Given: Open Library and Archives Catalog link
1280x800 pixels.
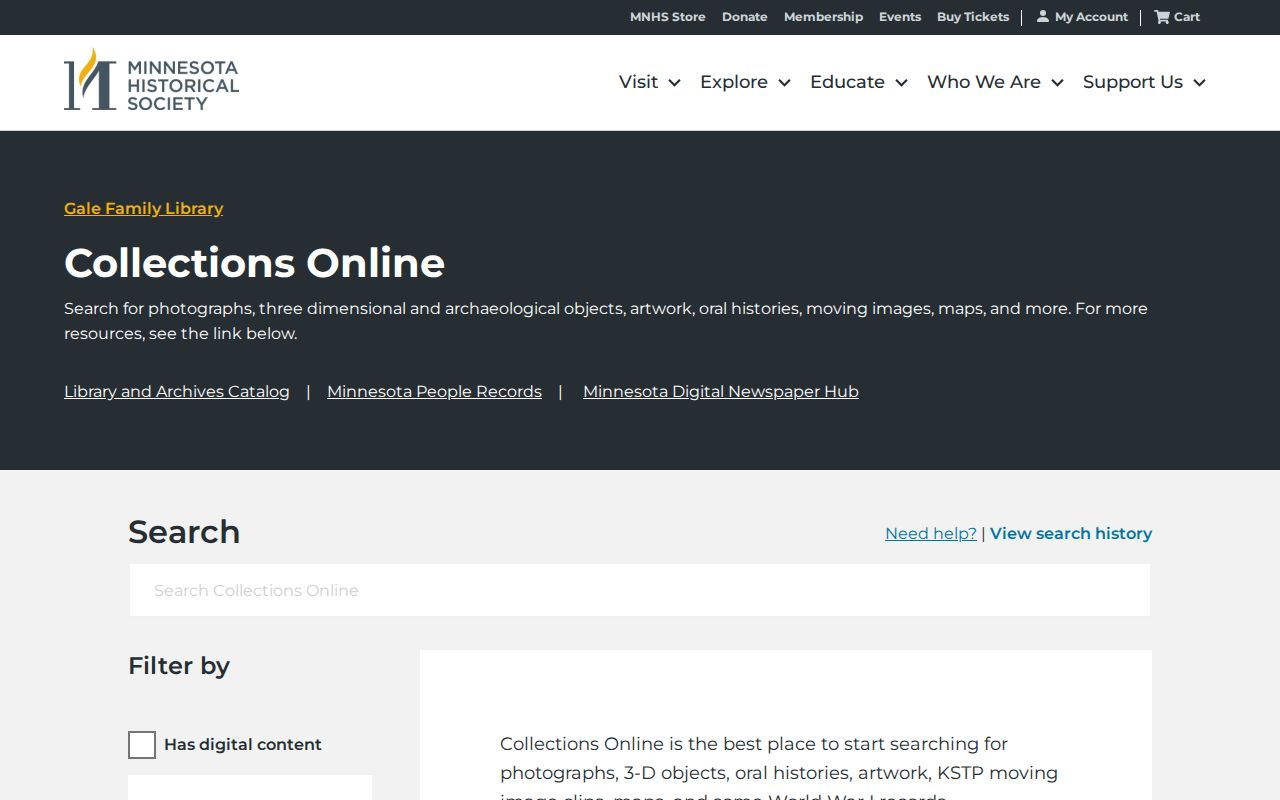Looking at the screenshot, I should (x=177, y=391).
